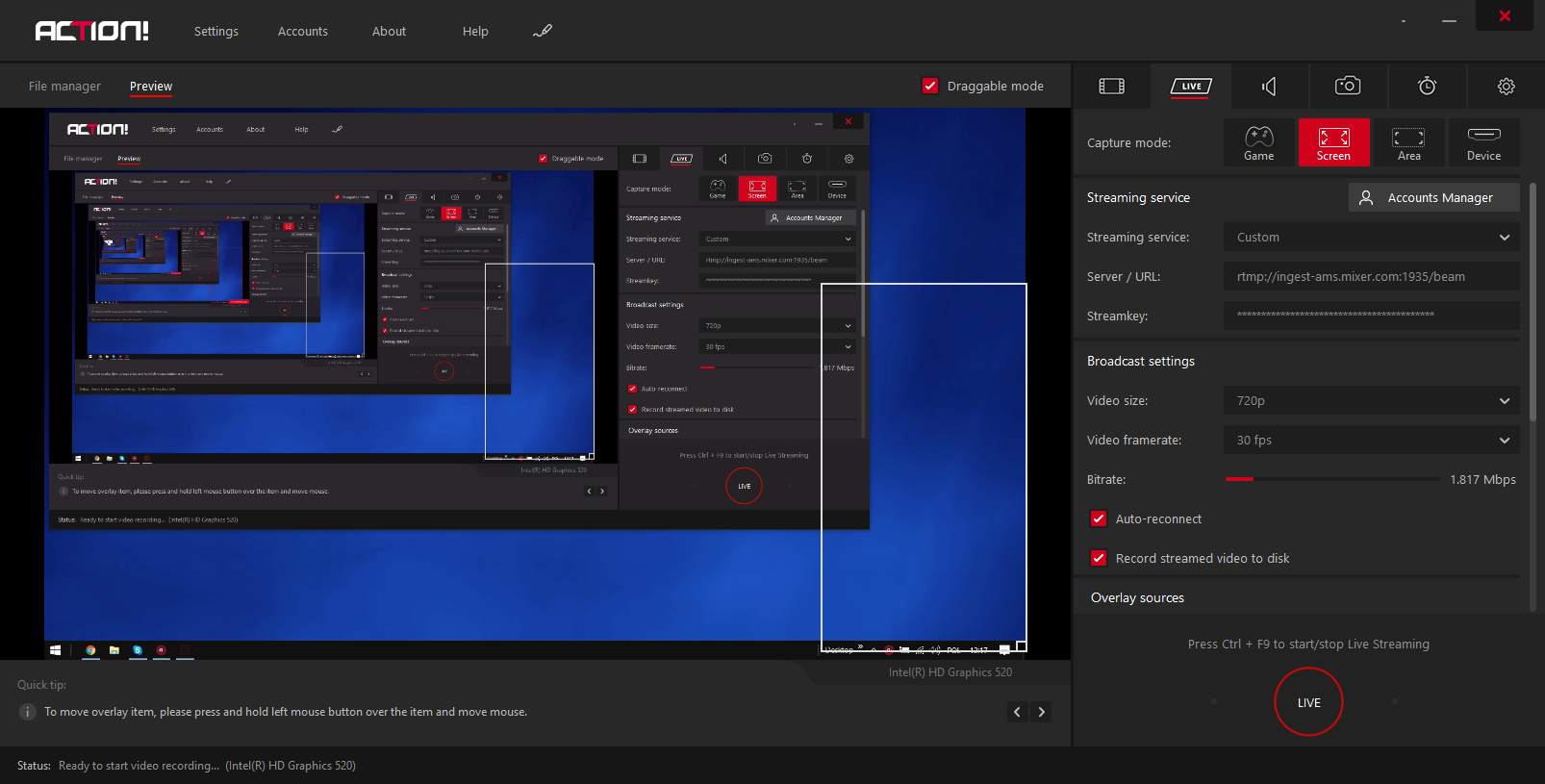
Task: Click the quick tip info icon
Action: (28, 712)
